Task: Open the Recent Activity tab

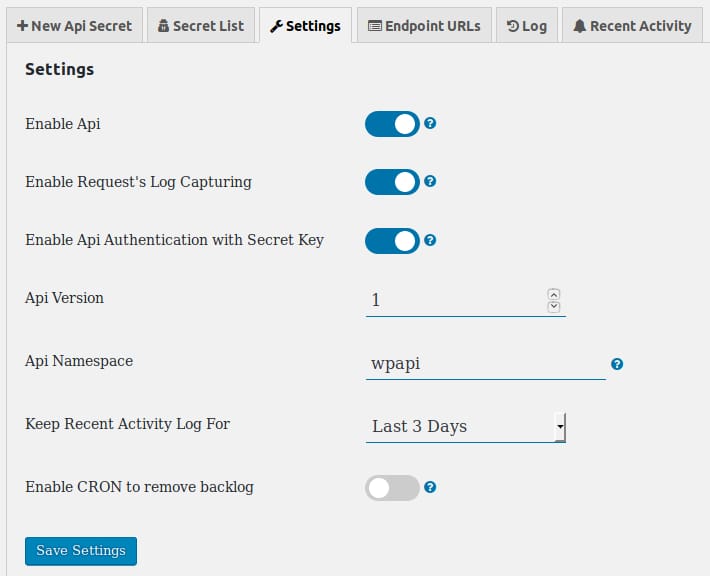Action: (x=632, y=26)
